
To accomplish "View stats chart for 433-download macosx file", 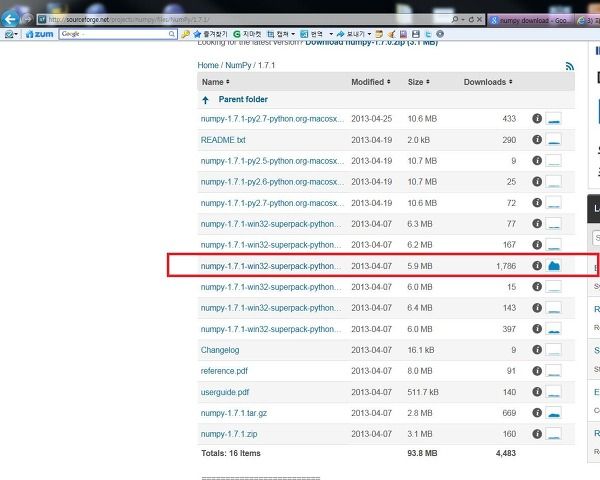I will click(x=554, y=119).
